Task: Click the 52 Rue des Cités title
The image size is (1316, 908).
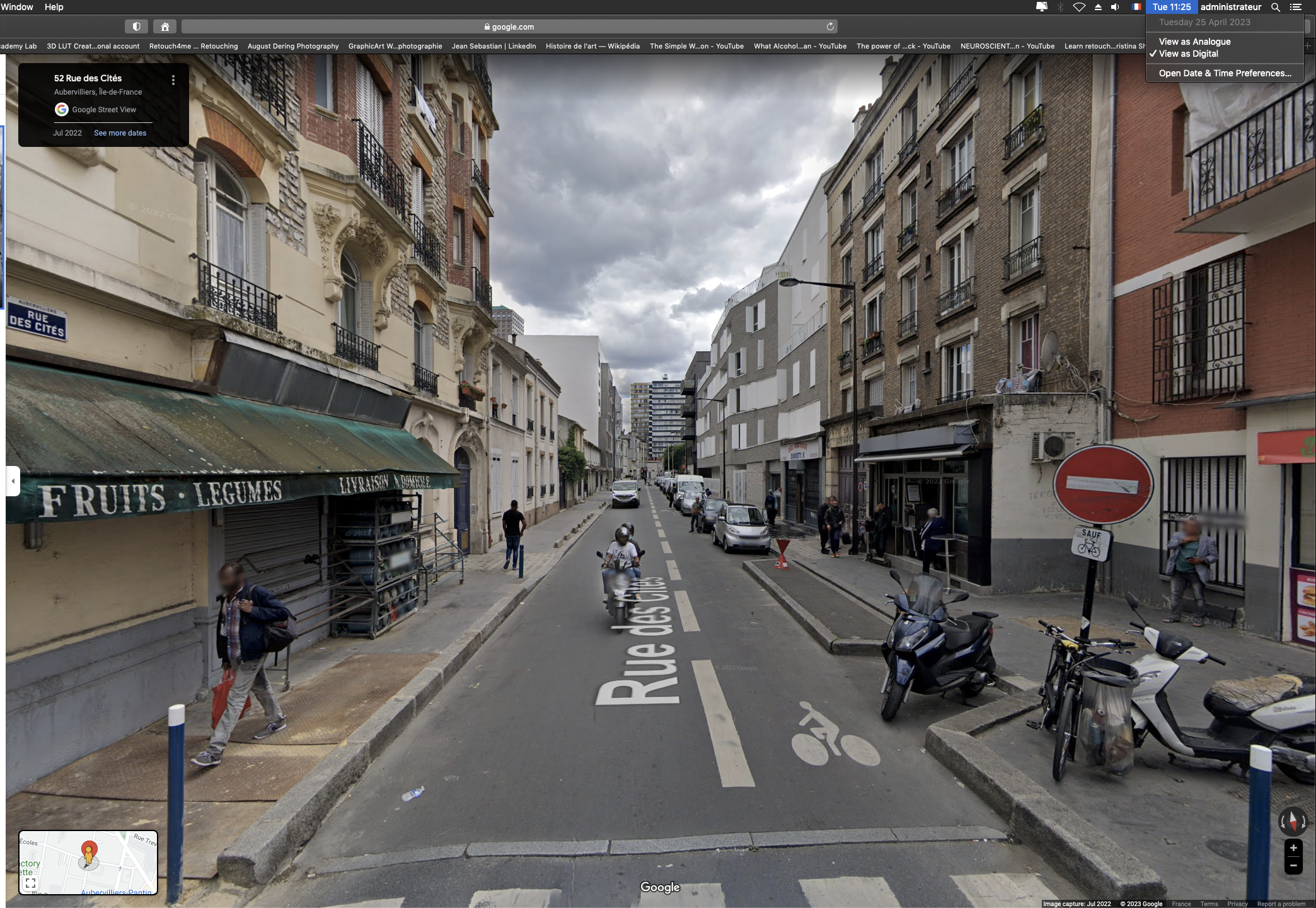Action: [88, 78]
